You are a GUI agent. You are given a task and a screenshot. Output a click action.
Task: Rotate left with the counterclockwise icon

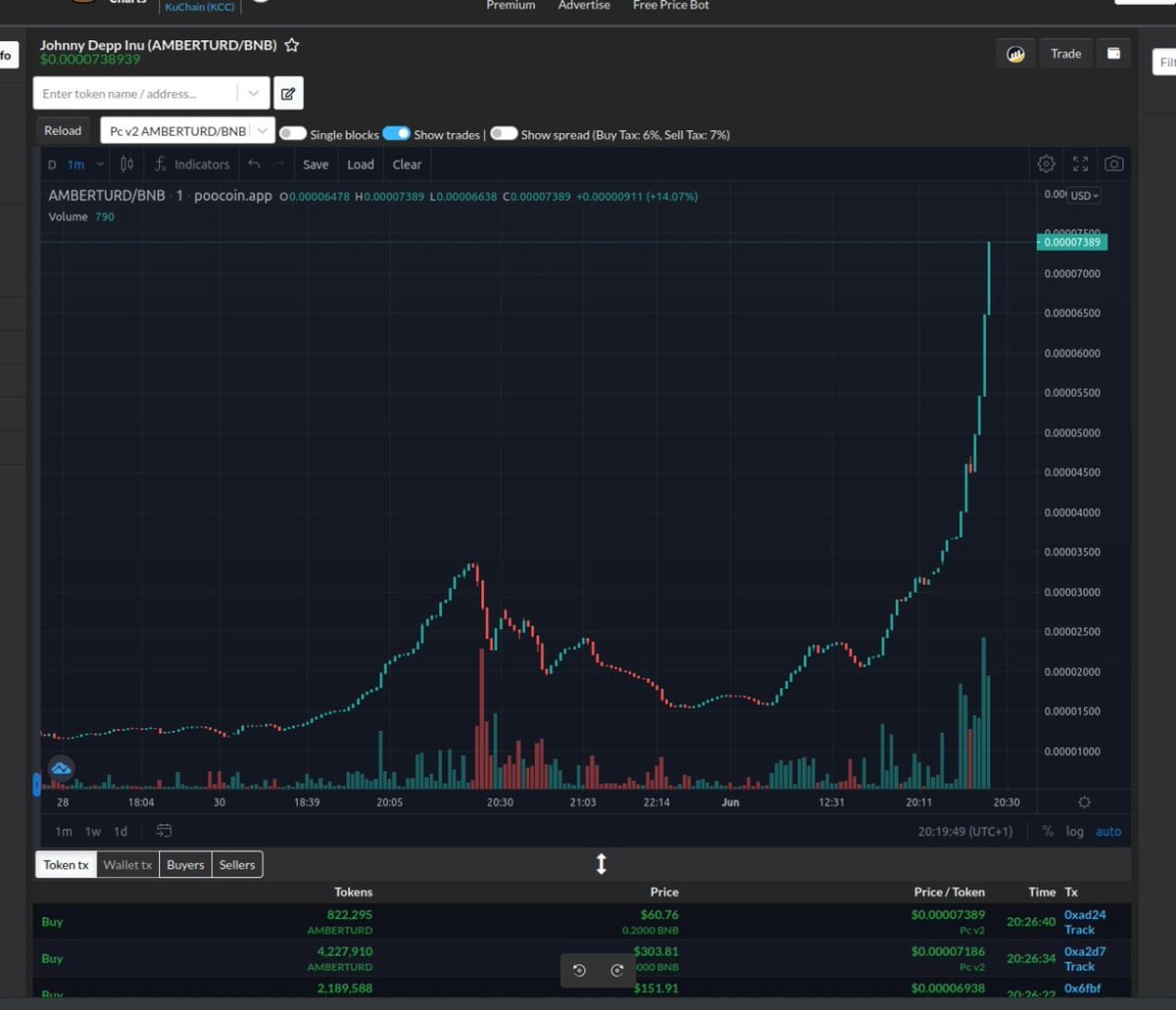tap(579, 971)
